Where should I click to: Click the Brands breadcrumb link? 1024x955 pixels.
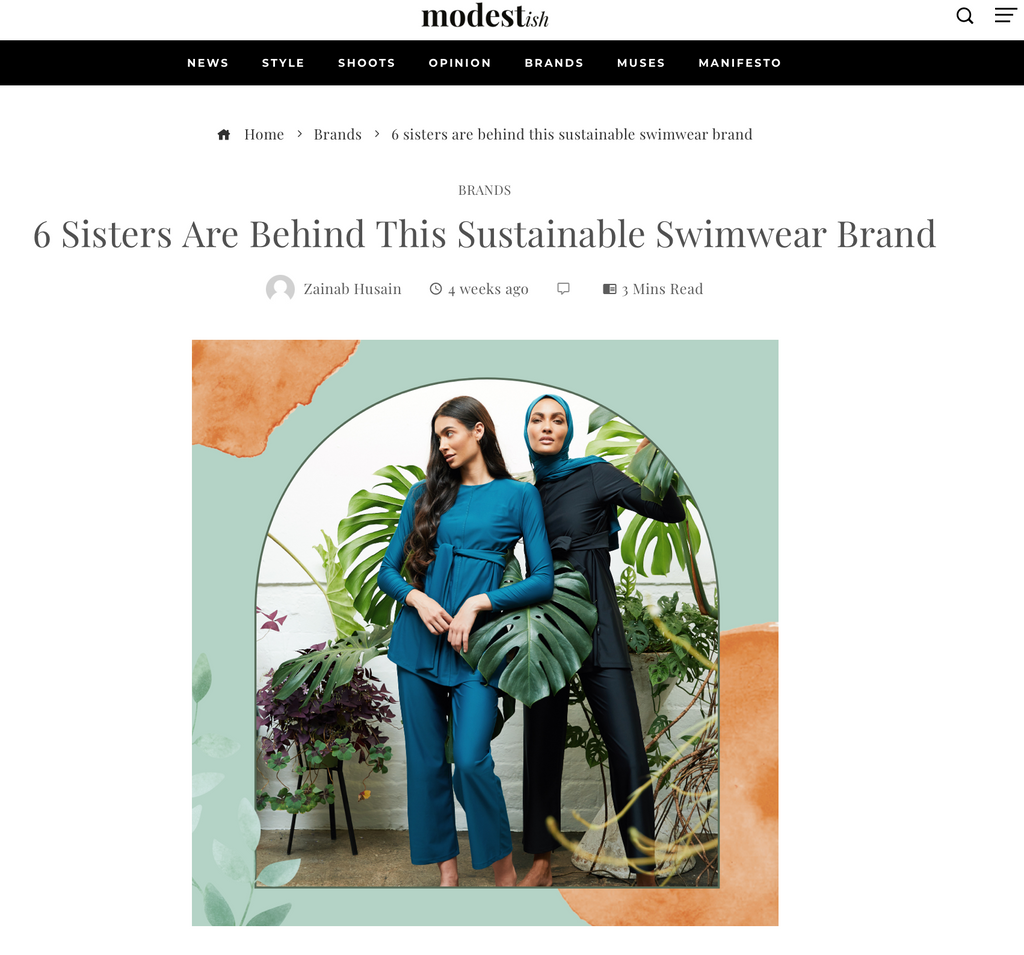[x=338, y=134]
